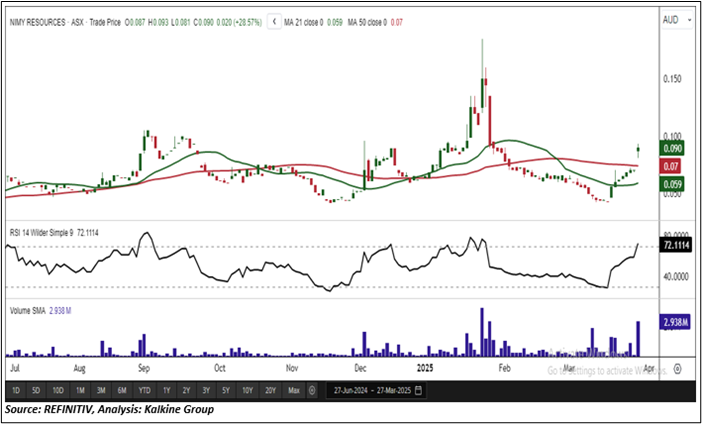Viewport: 702px width, 424px height.
Task: Select the 3Y time range button
Action: pyautogui.click(x=206, y=390)
